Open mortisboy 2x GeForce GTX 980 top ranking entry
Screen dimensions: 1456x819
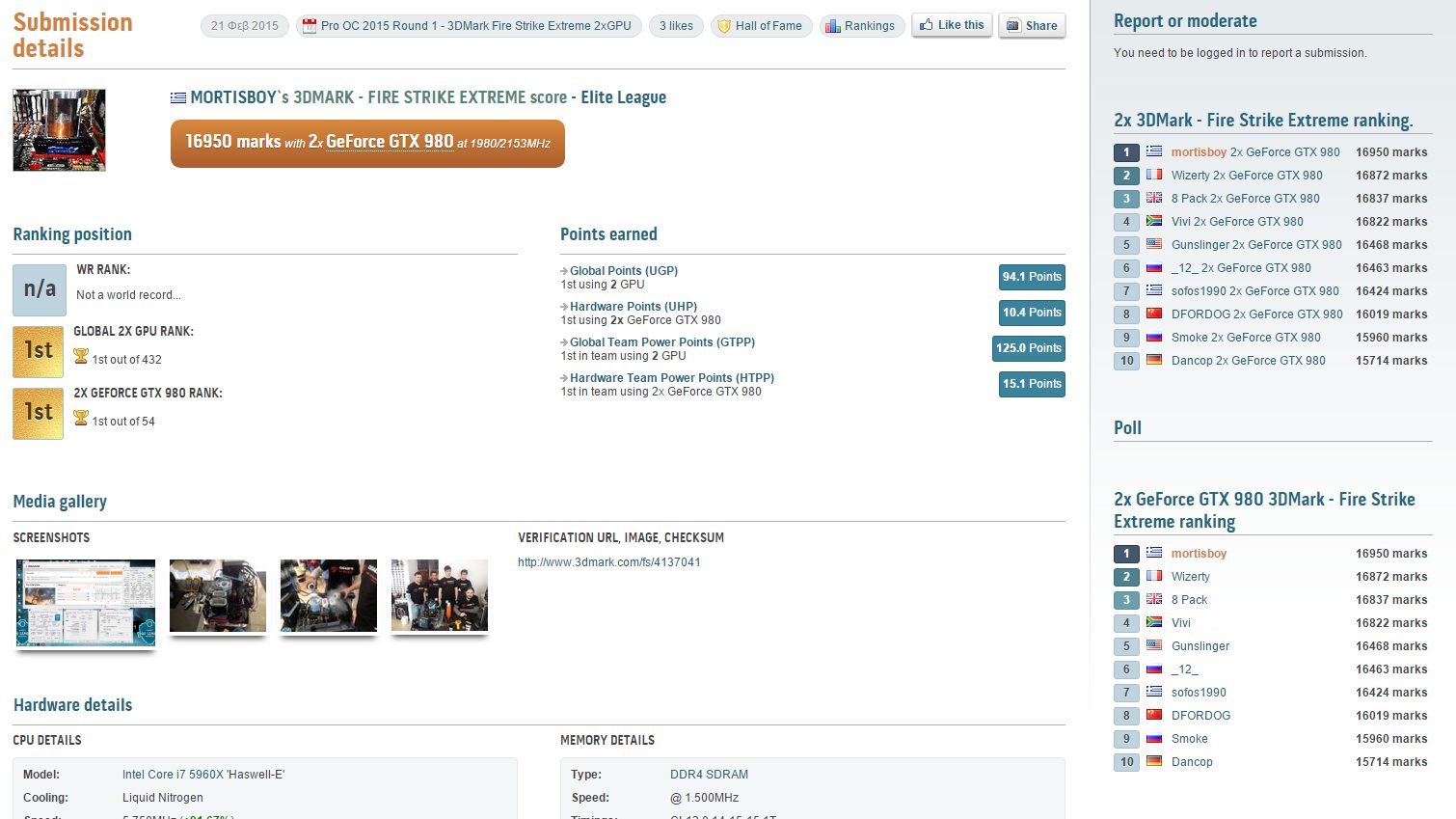tap(1255, 152)
